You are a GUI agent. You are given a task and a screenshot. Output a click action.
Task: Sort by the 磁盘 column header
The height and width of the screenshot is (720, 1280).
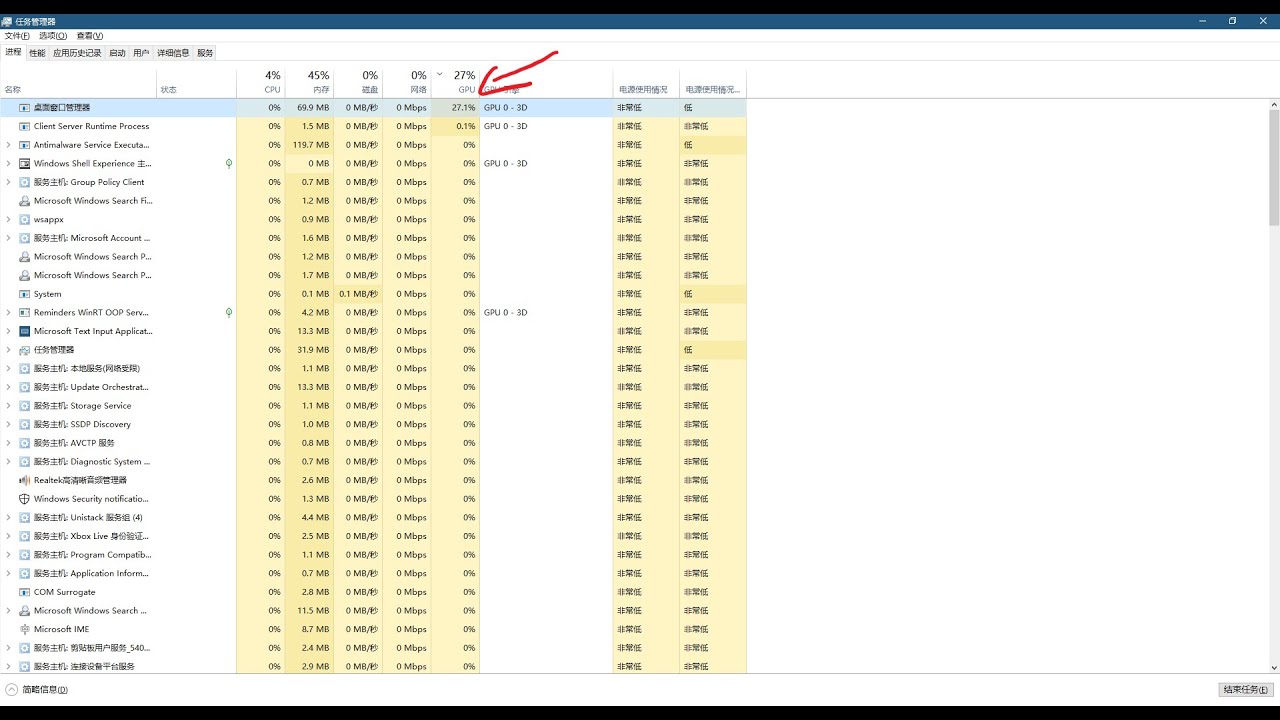pyautogui.click(x=358, y=82)
